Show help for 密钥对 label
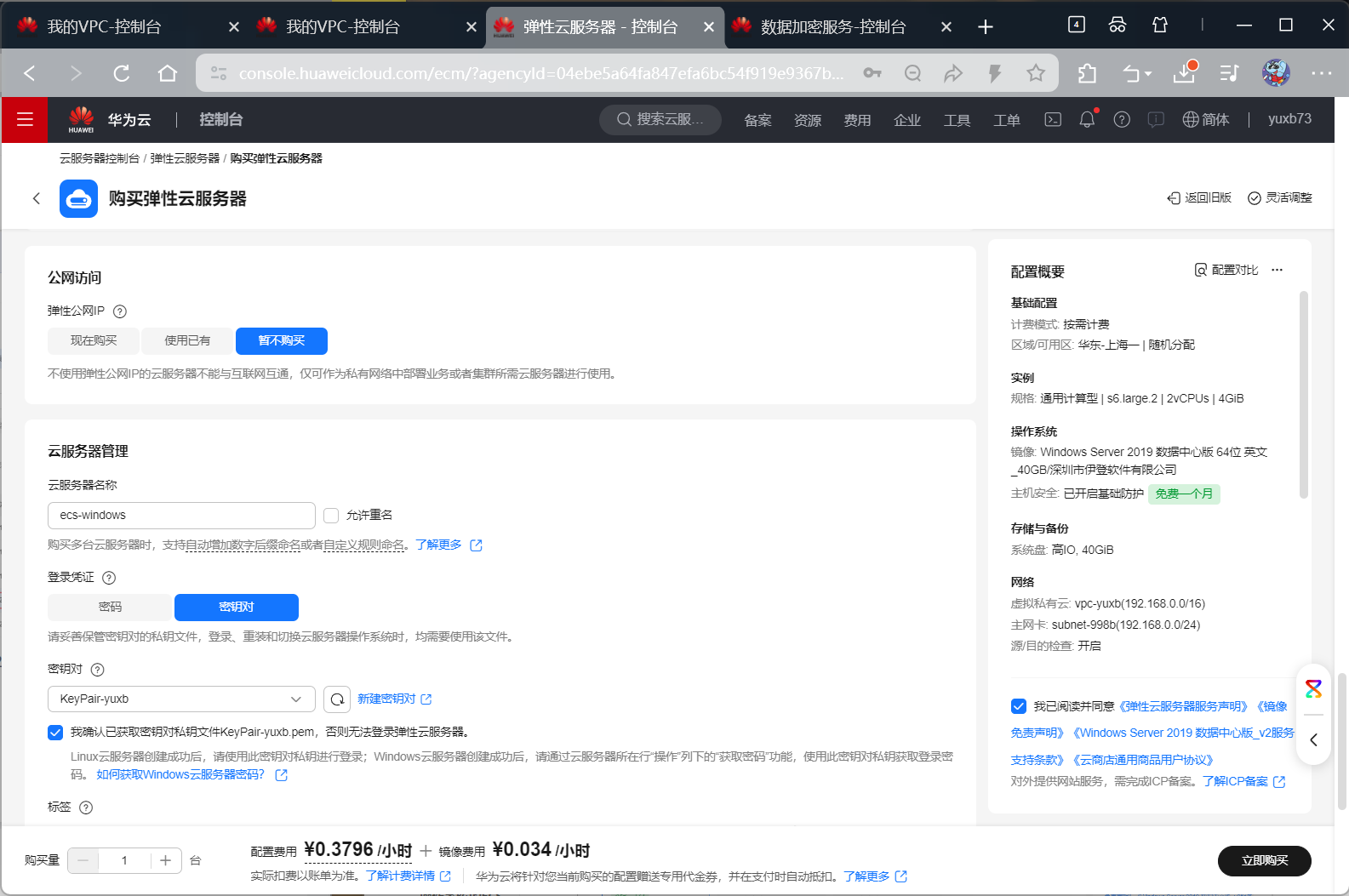Screen dimensions: 1349x896 click(x=97, y=670)
